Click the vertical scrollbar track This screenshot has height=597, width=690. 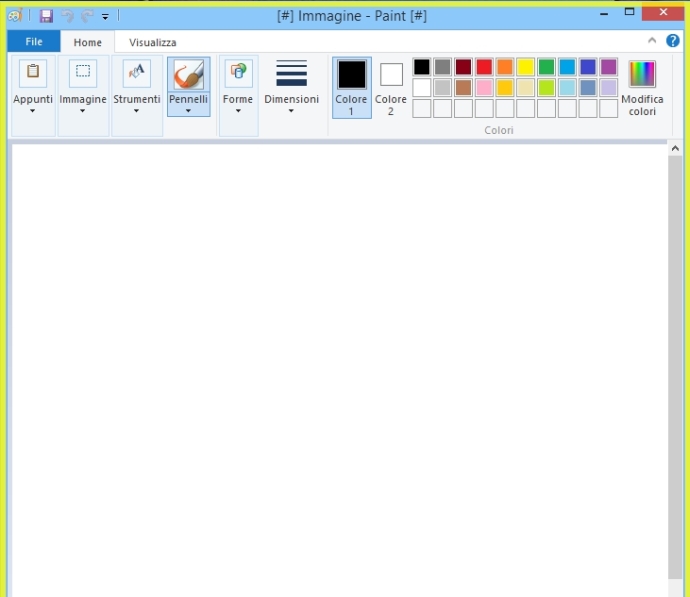pos(675,367)
